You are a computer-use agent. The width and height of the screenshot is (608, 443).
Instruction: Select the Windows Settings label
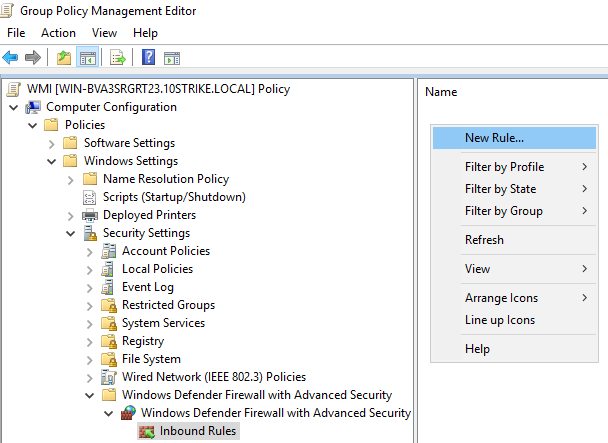point(131,161)
